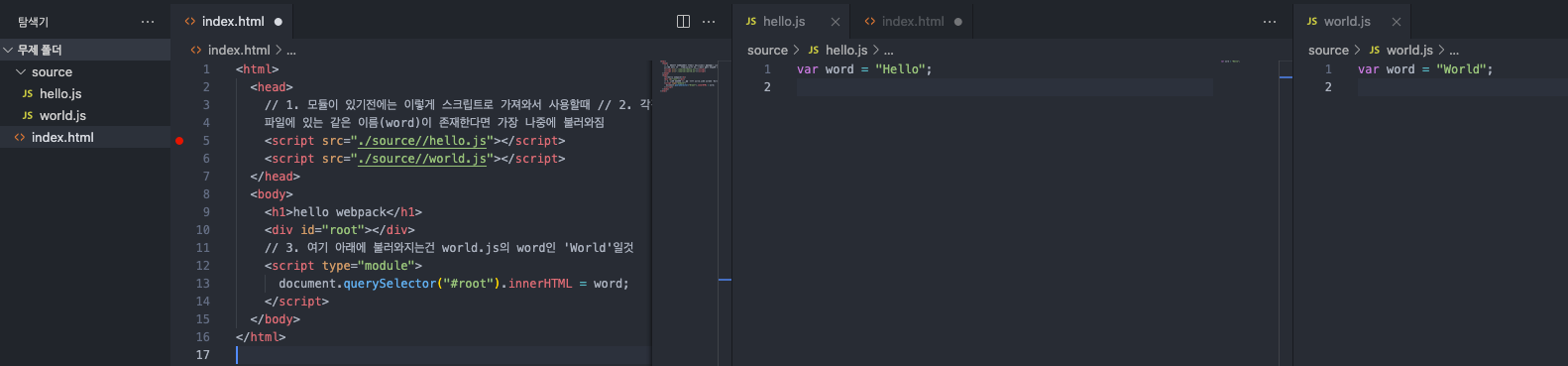Close the hello.js tab

click(836, 21)
